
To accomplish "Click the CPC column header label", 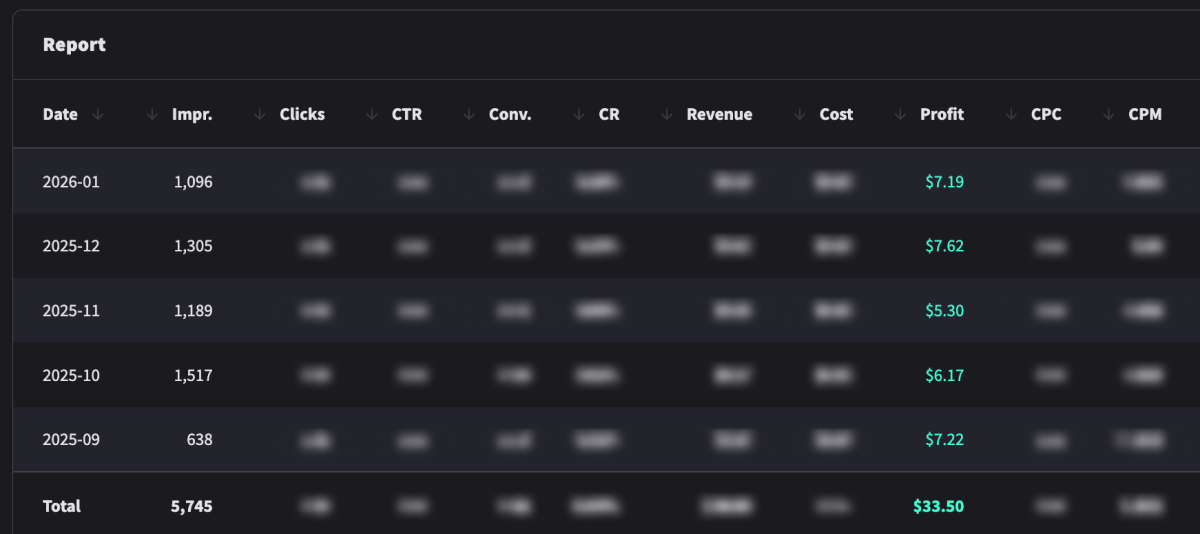I will point(1046,115).
